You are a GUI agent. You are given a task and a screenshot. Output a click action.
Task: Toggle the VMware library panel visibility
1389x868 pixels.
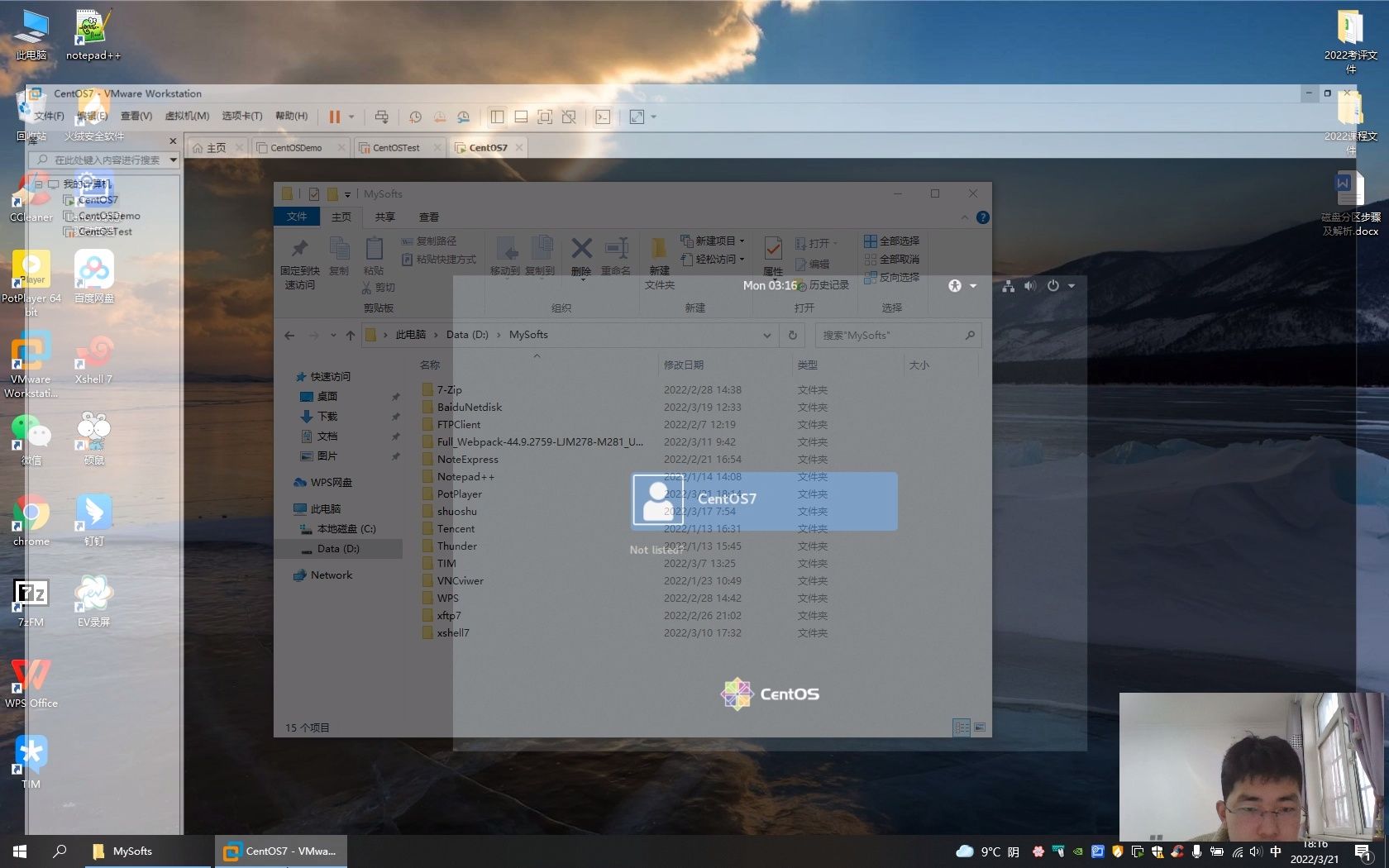(x=497, y=117)
